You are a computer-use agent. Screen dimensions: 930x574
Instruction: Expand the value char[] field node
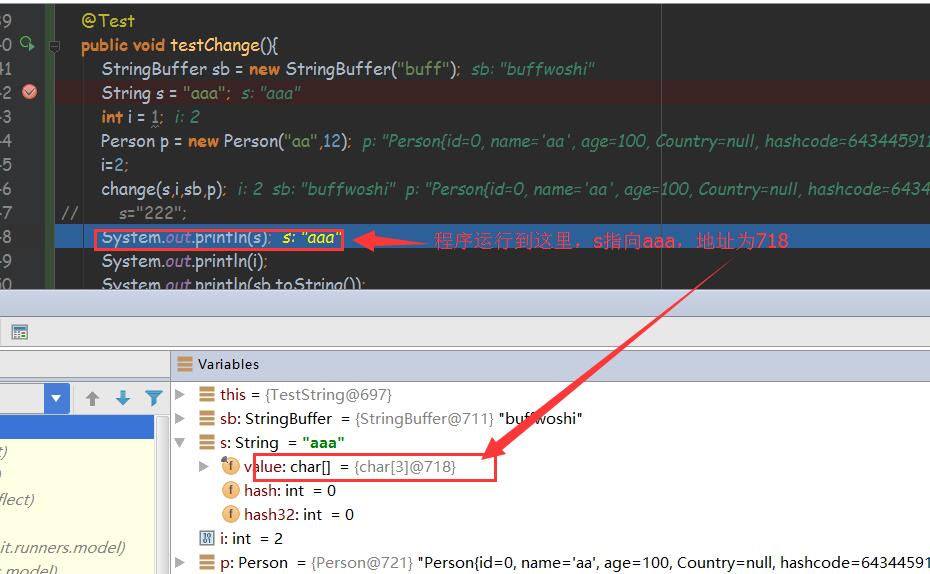(x=203, y=467)
